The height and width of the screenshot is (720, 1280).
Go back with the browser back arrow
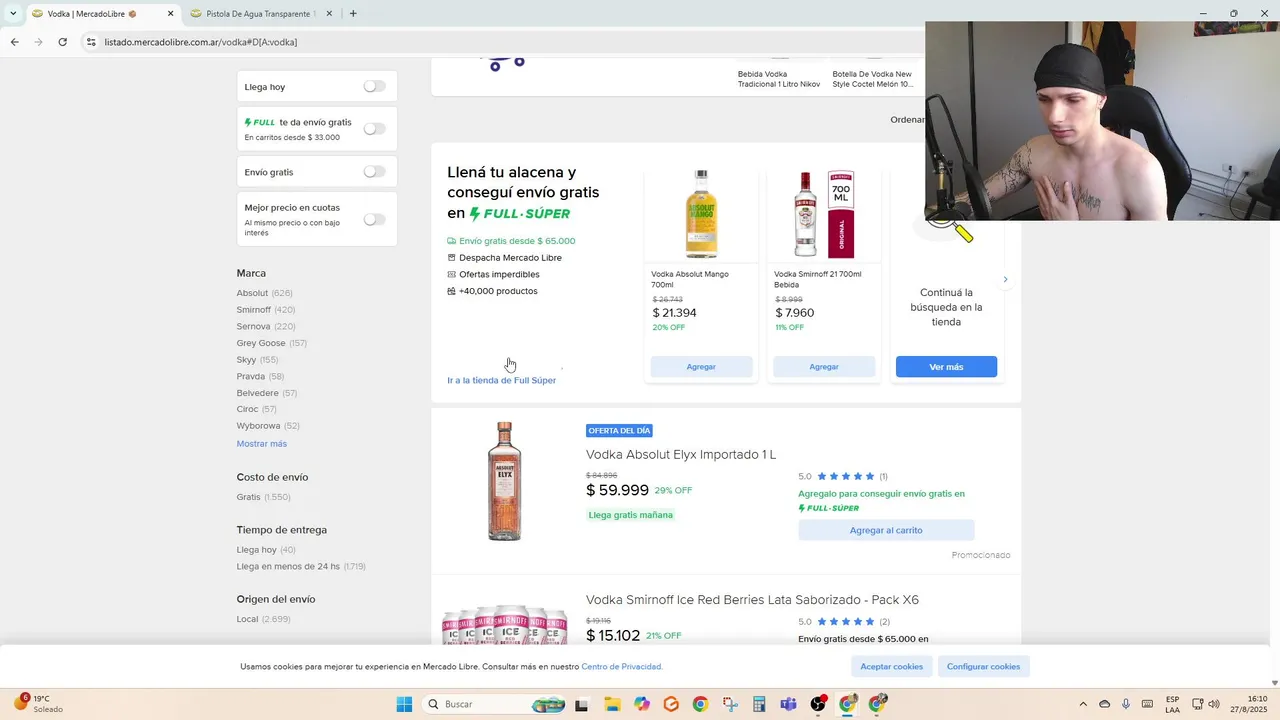click(14, 42)
